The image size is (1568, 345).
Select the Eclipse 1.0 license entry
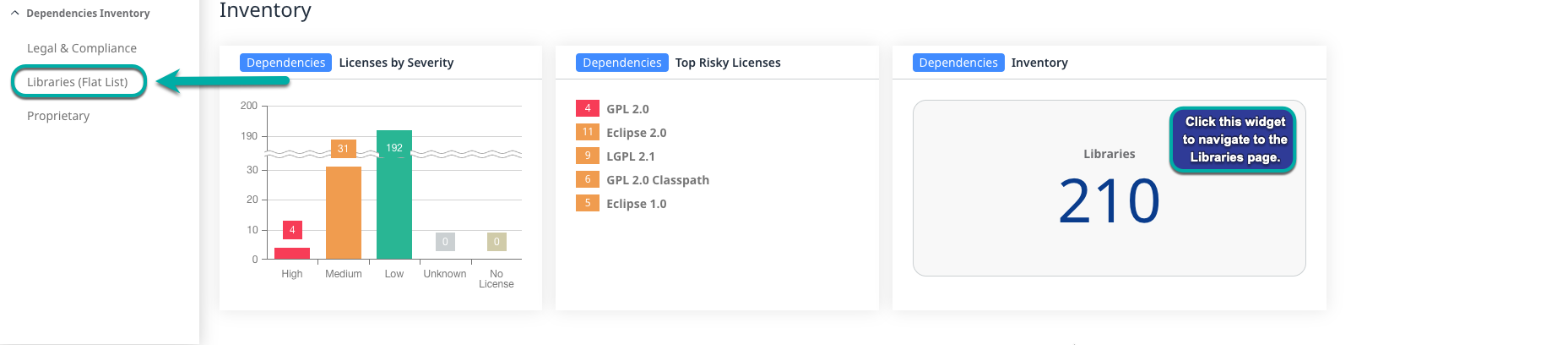click(x=636, y=204)
